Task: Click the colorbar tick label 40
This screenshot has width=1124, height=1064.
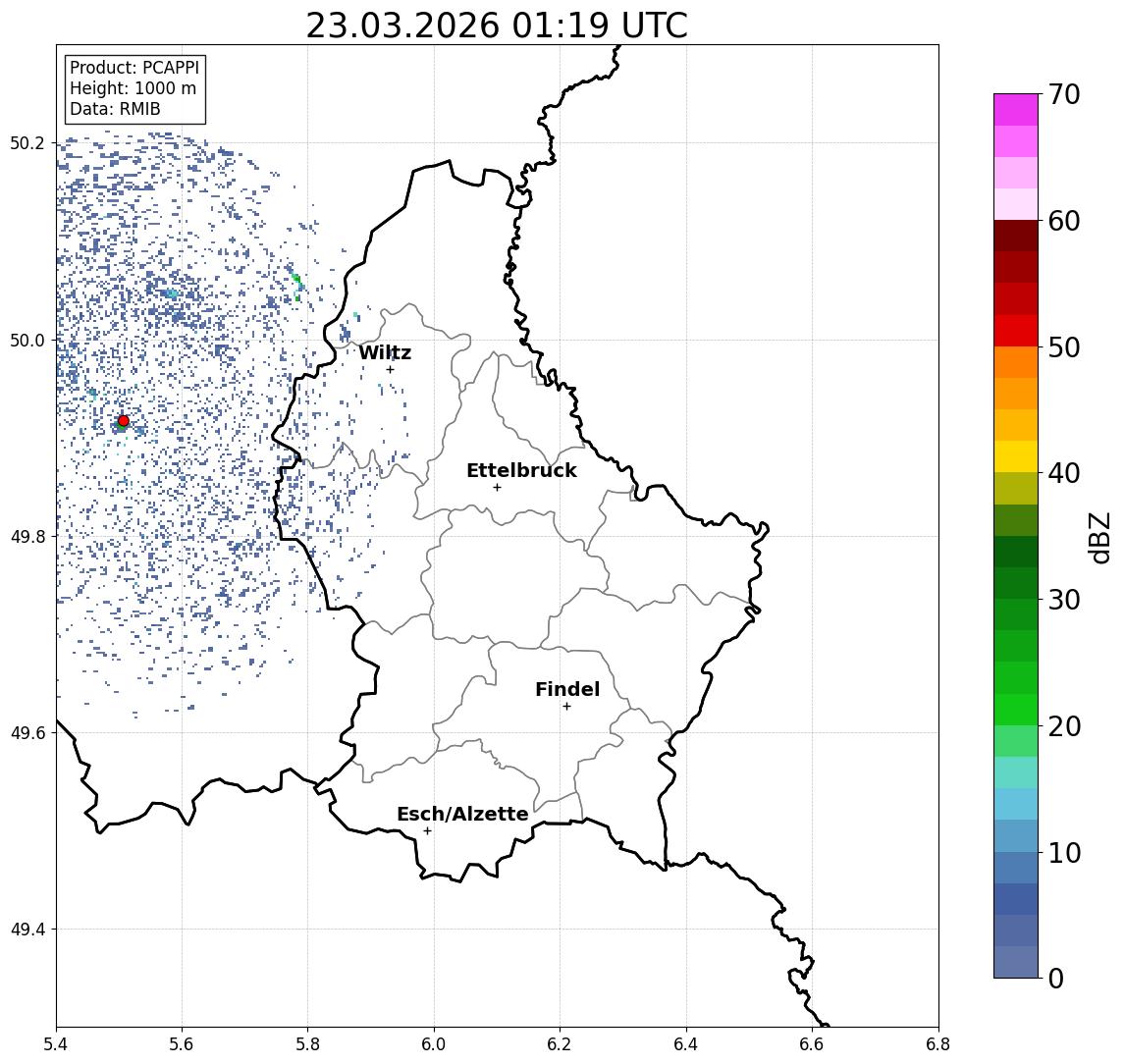Action: point(1064,473)
